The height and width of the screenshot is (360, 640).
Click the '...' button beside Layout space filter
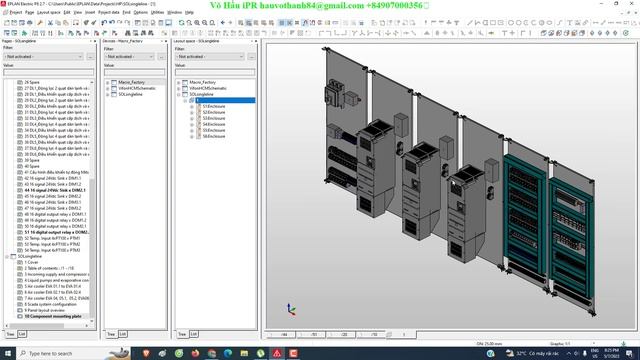click(251, 57)
